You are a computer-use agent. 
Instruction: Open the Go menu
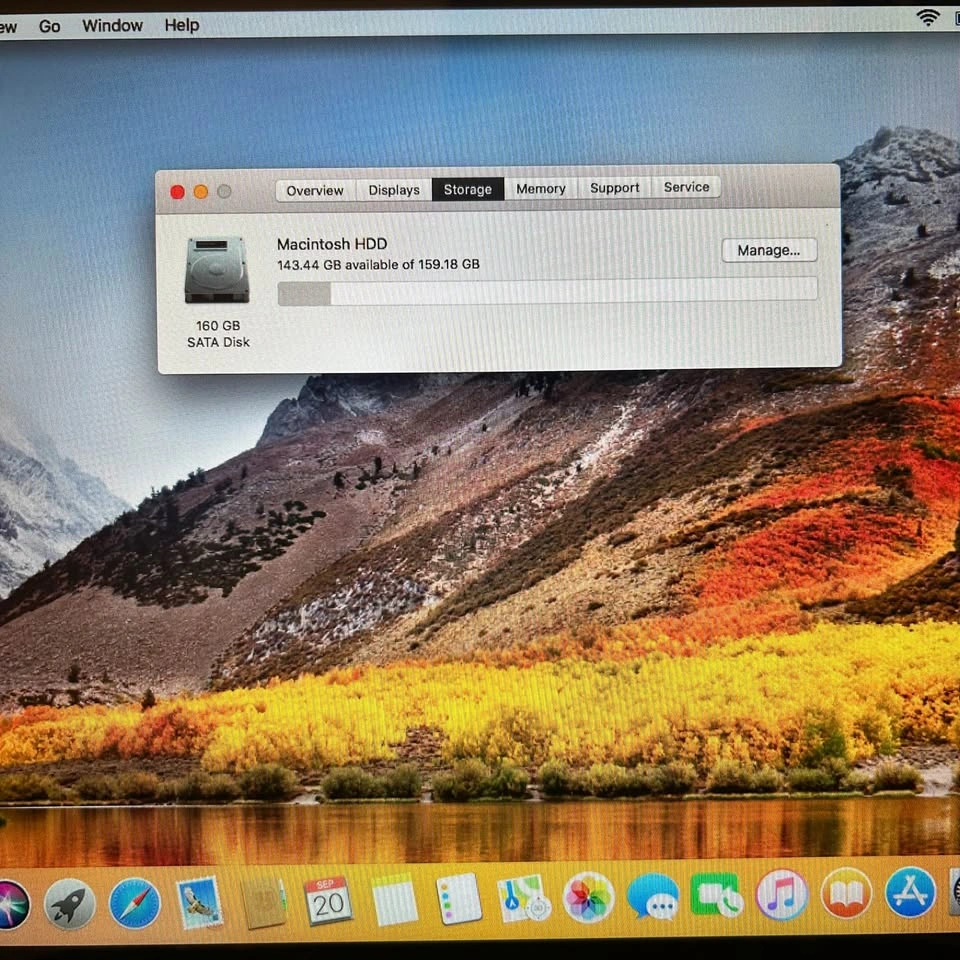click(x=50, y=26)
